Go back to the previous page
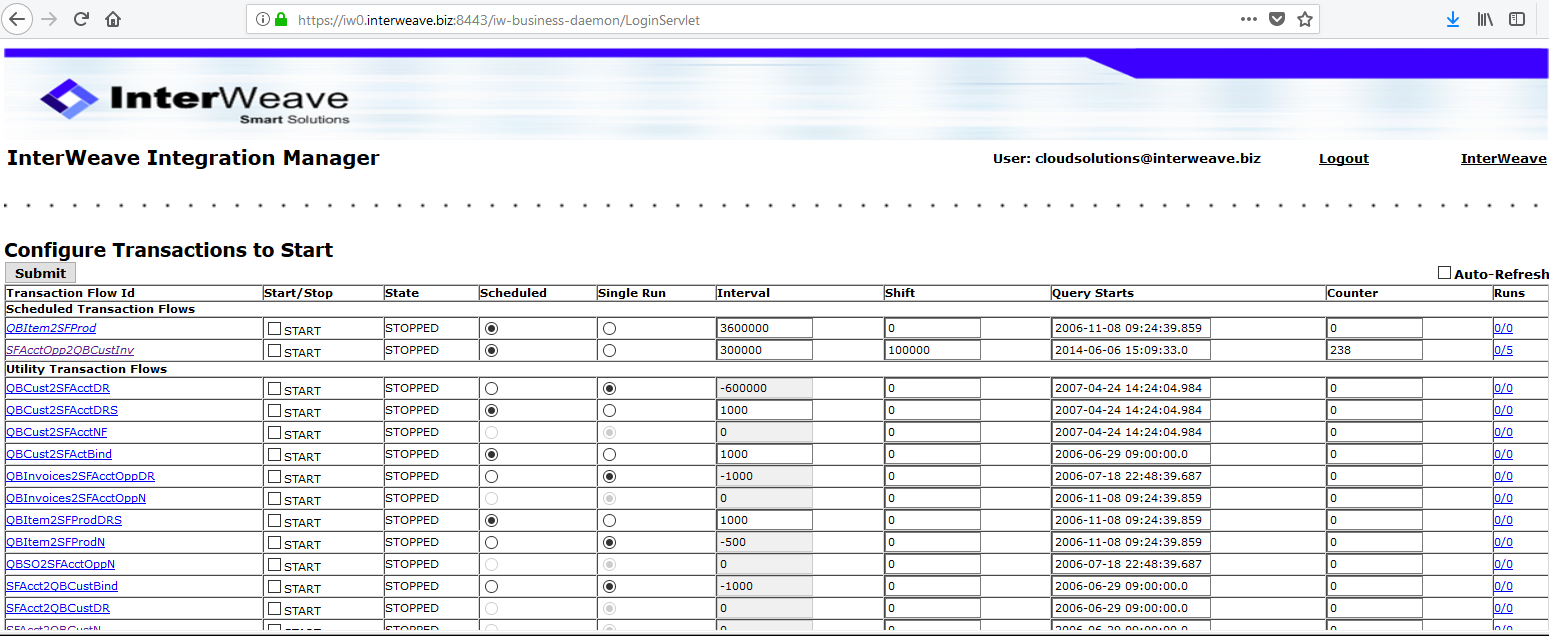1549x636 pixels. (18, 19)
